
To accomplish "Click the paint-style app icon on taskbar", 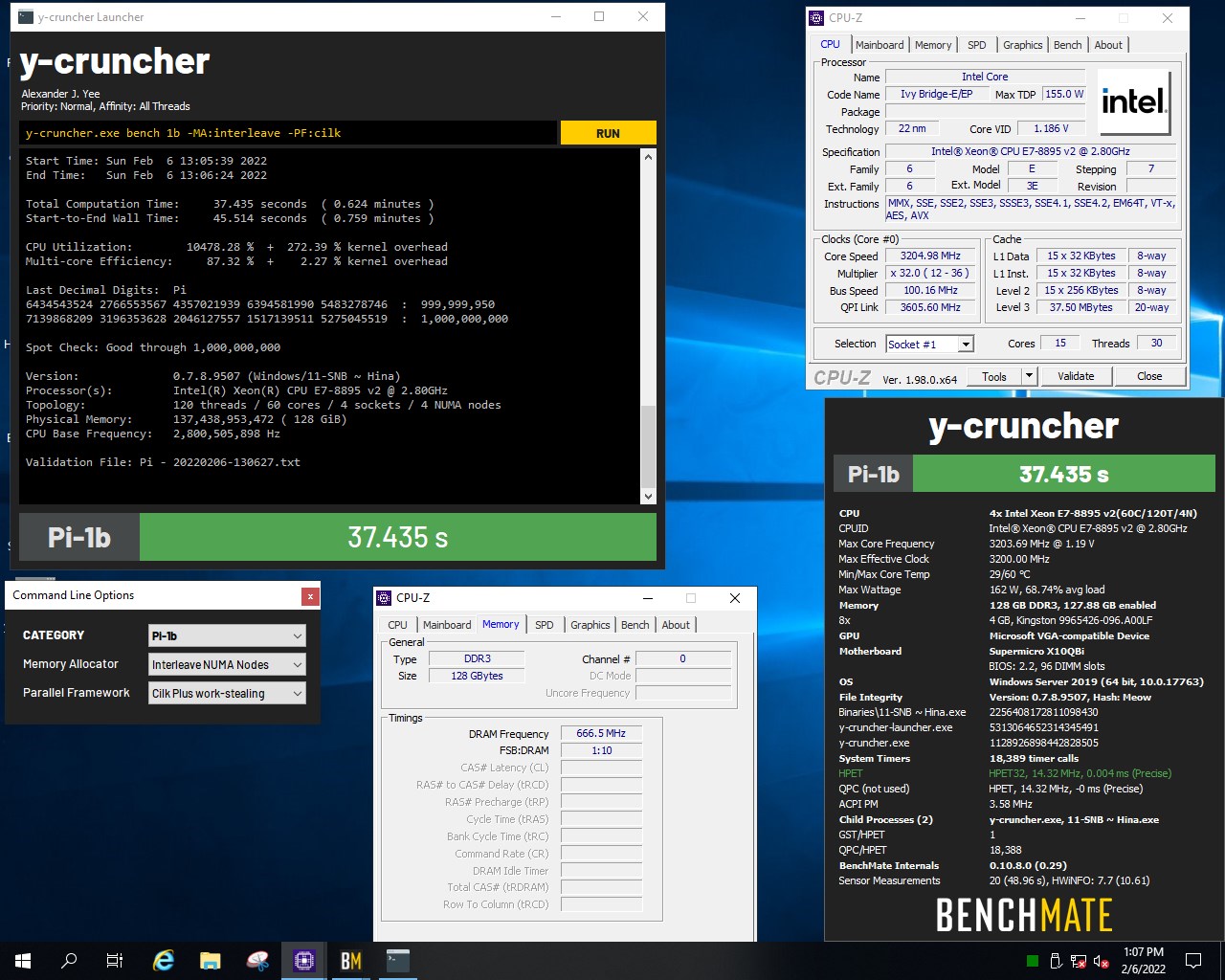I will pos(257,961).
